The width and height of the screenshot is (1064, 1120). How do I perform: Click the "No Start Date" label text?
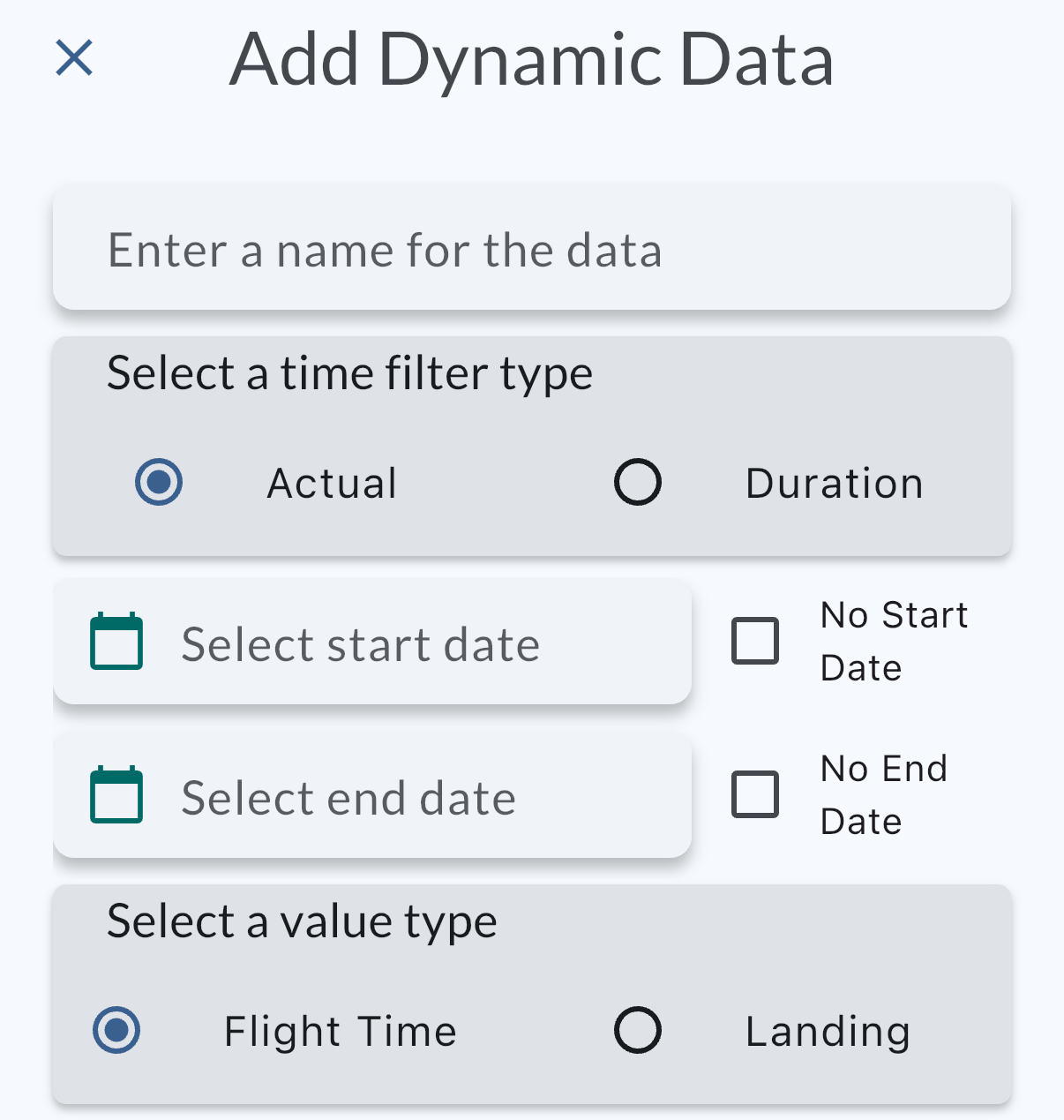coord(893,642)
